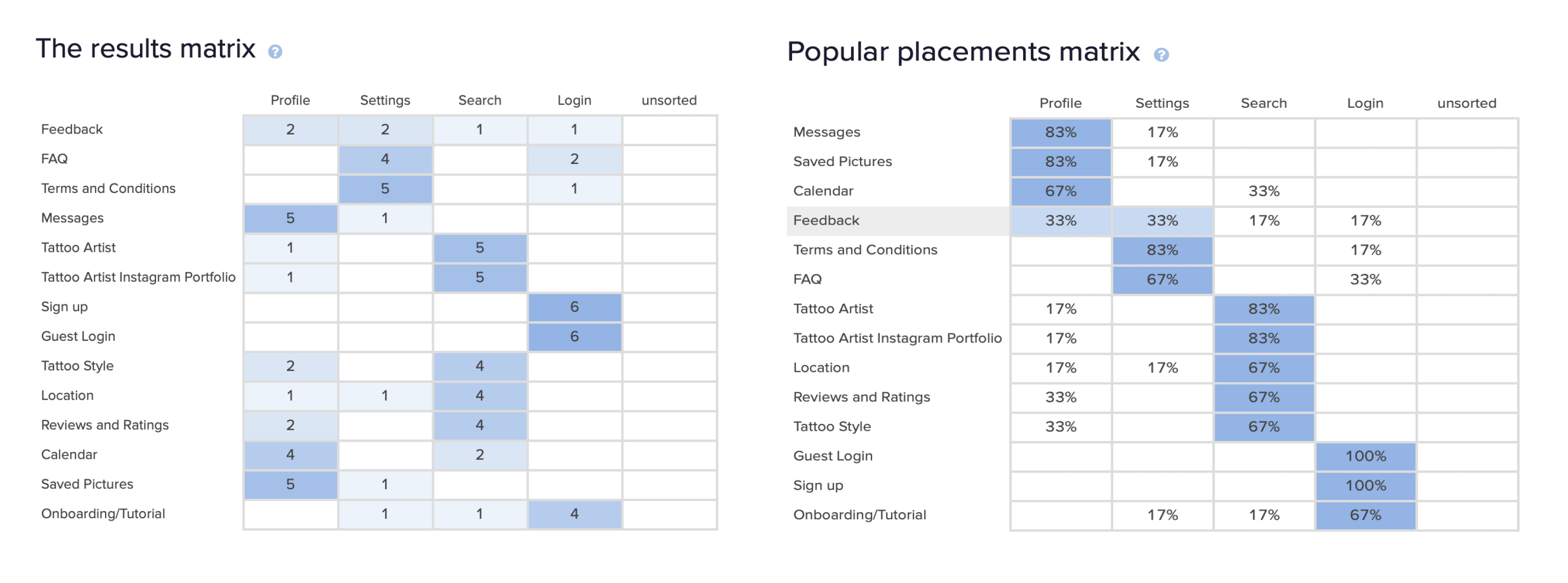Click the Search column header in popular placements
This screenshot has width=1568, height=583.
[x=1263, y=103]
